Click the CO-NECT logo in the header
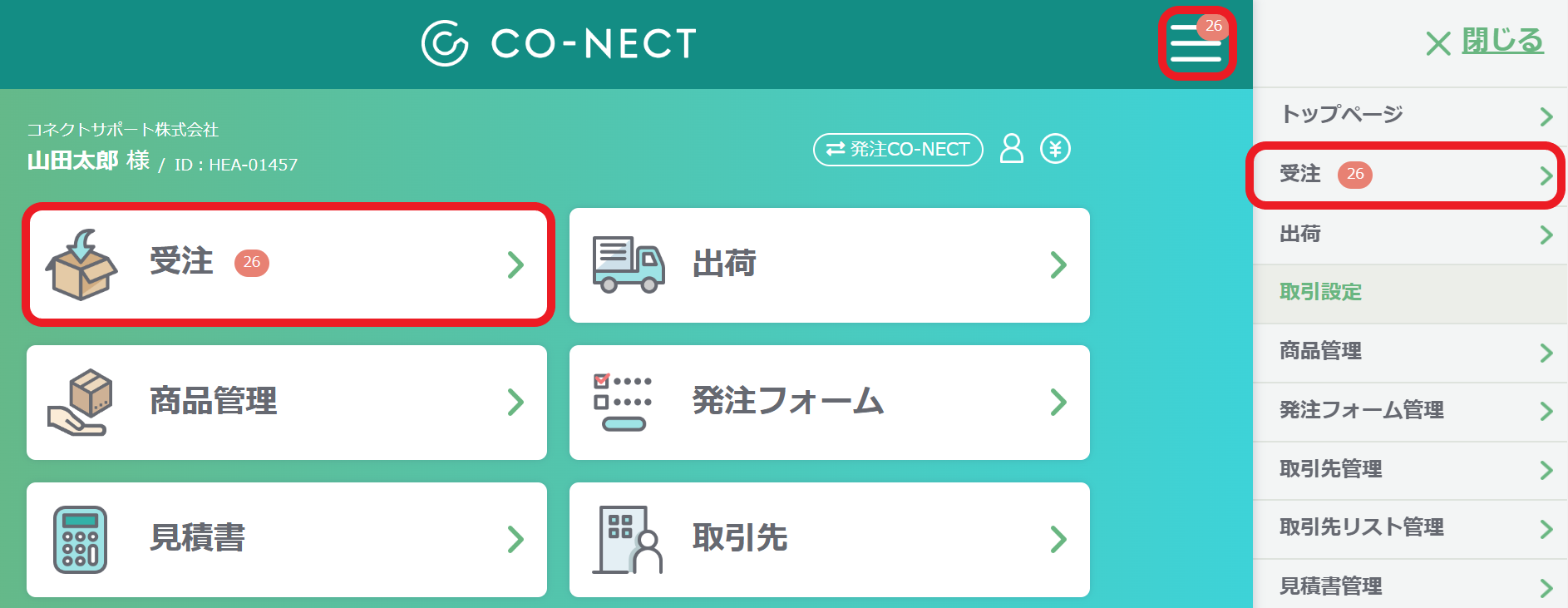 pos(557,43)
